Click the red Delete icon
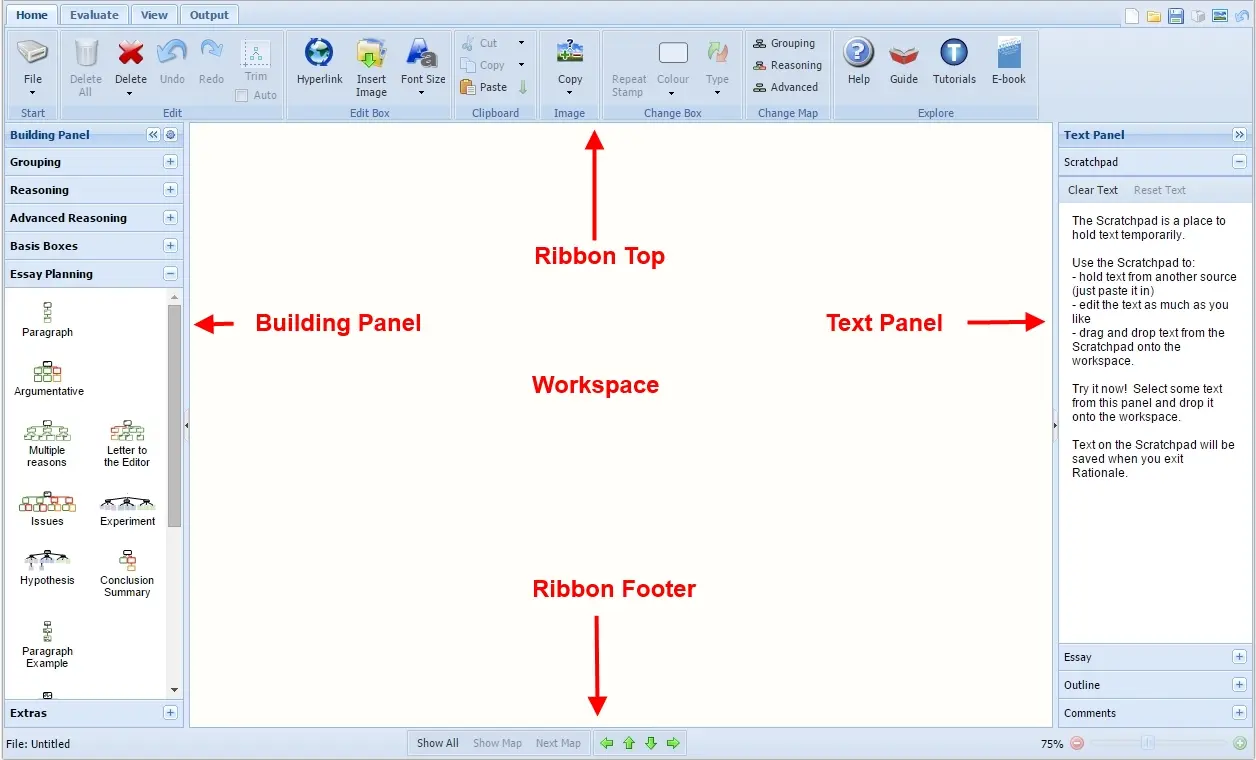Screen dimensions: 1256x760 click(131, 53)
